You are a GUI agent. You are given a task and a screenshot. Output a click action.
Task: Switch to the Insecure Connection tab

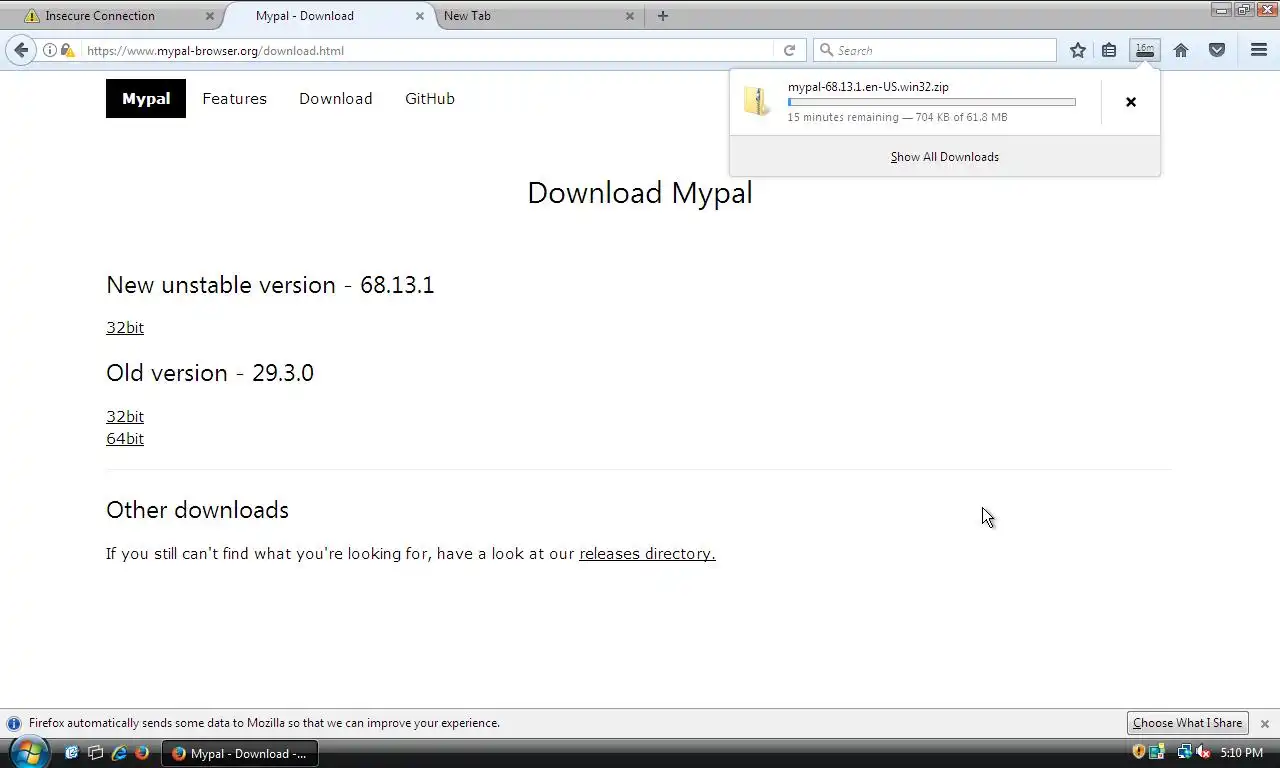(111, 16)
